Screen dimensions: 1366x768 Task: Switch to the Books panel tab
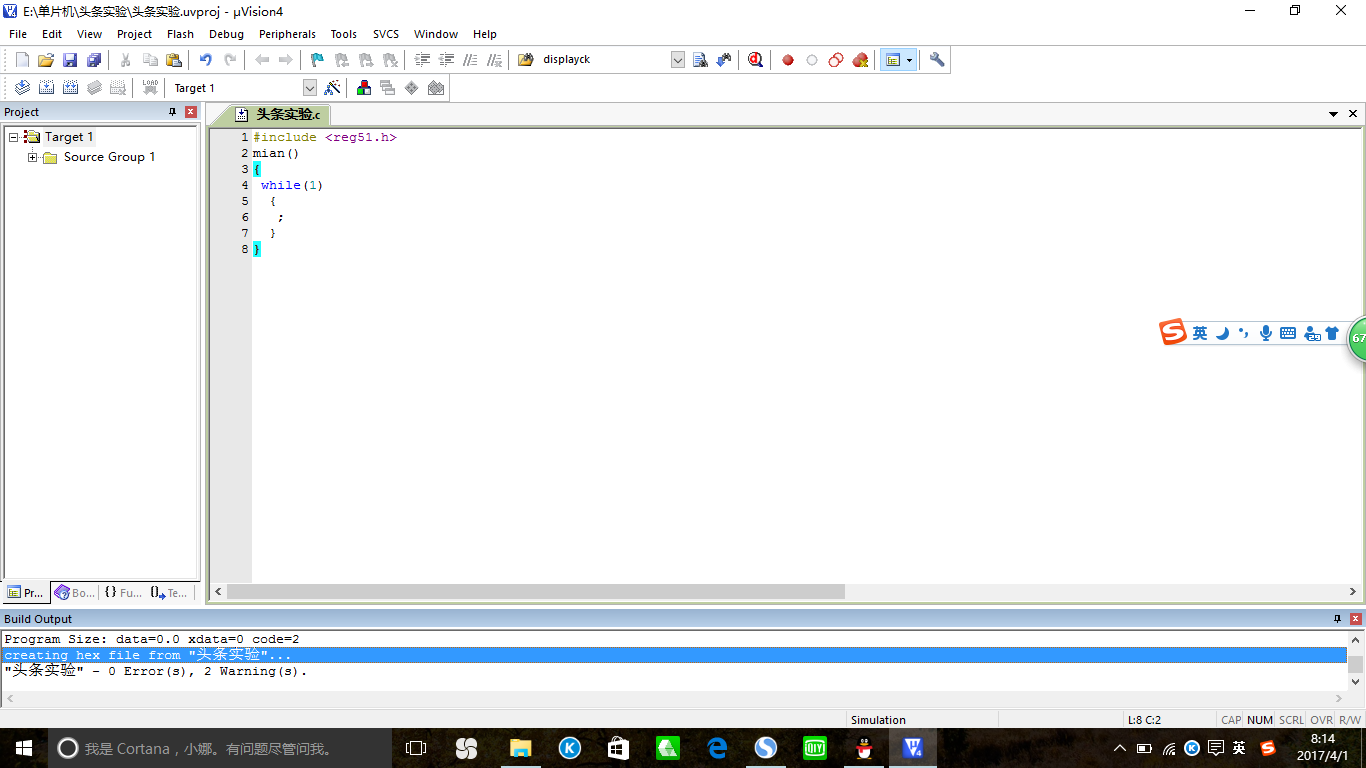point(75,592)
